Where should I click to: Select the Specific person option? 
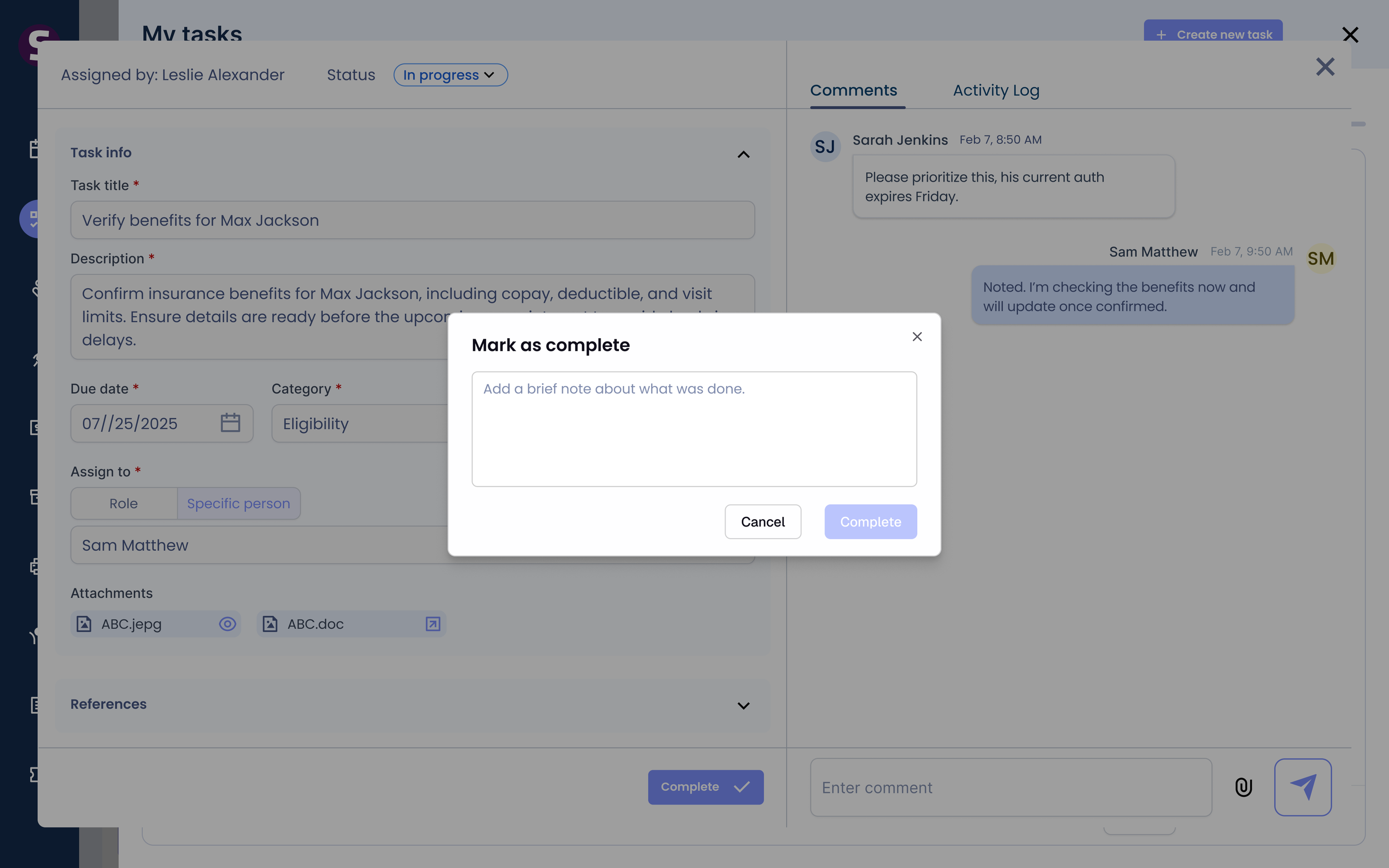tap(238, 504)
